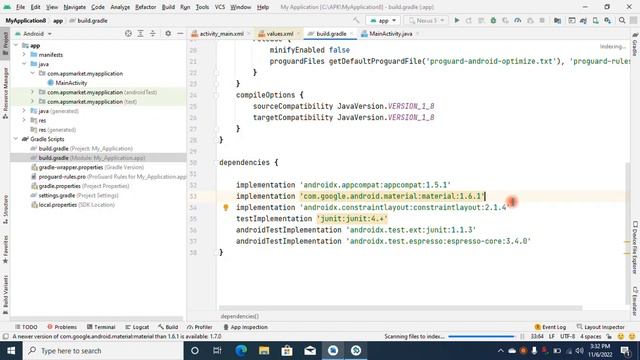Open Microsoft Store from taskbar
The image size is (640, 360).
pos(287,351)
